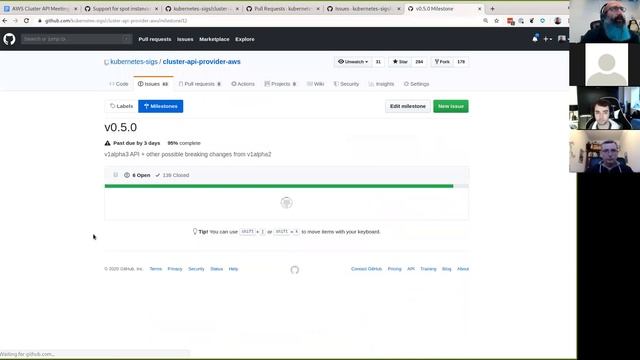Show the 6 Open issues
The height and width of the screenshot is (360, 640).
click(137, 175)
